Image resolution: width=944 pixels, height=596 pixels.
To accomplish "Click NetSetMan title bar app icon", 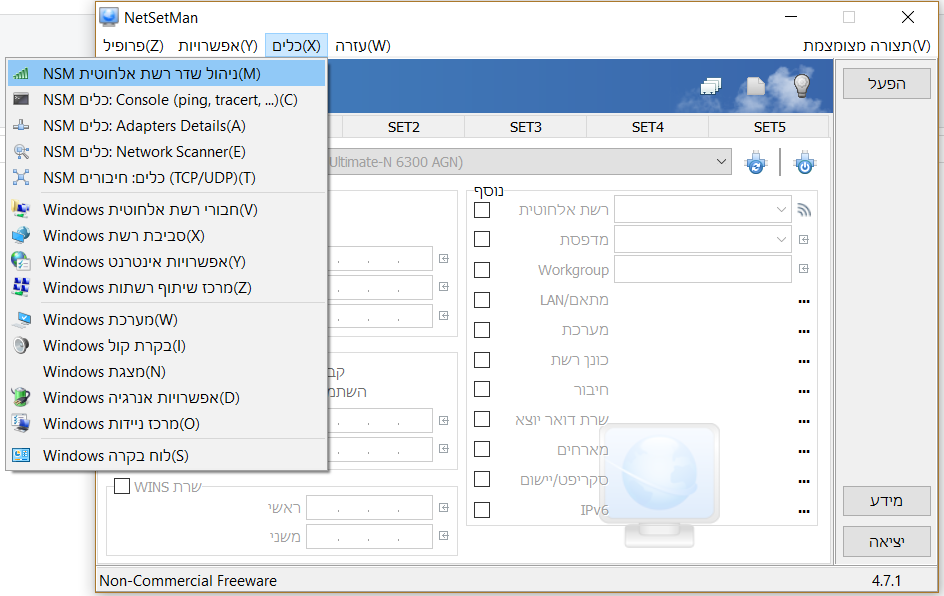I will pos(109,17).
